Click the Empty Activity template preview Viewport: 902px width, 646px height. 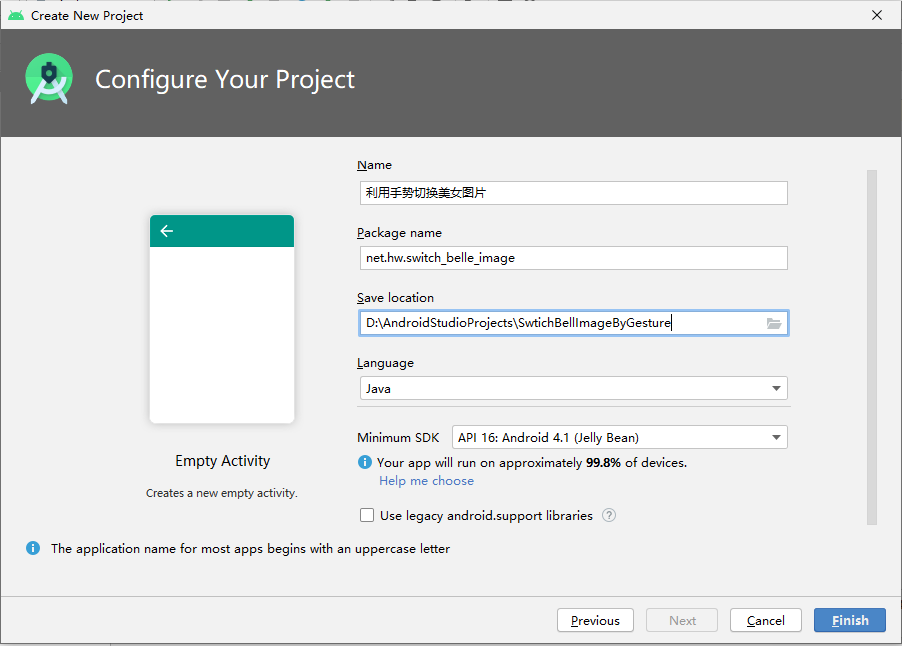point(222,319)
